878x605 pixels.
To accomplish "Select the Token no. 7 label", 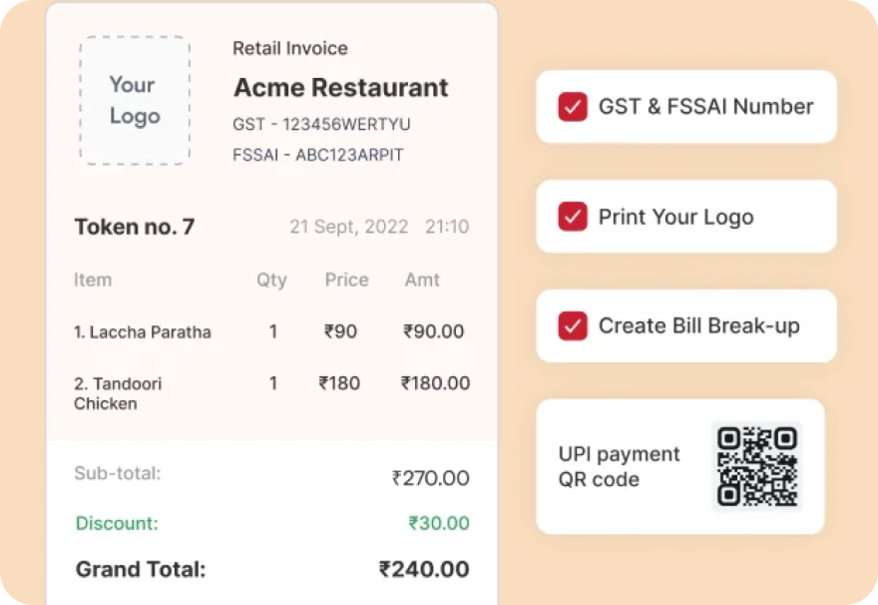I will [x=134, y=227].
